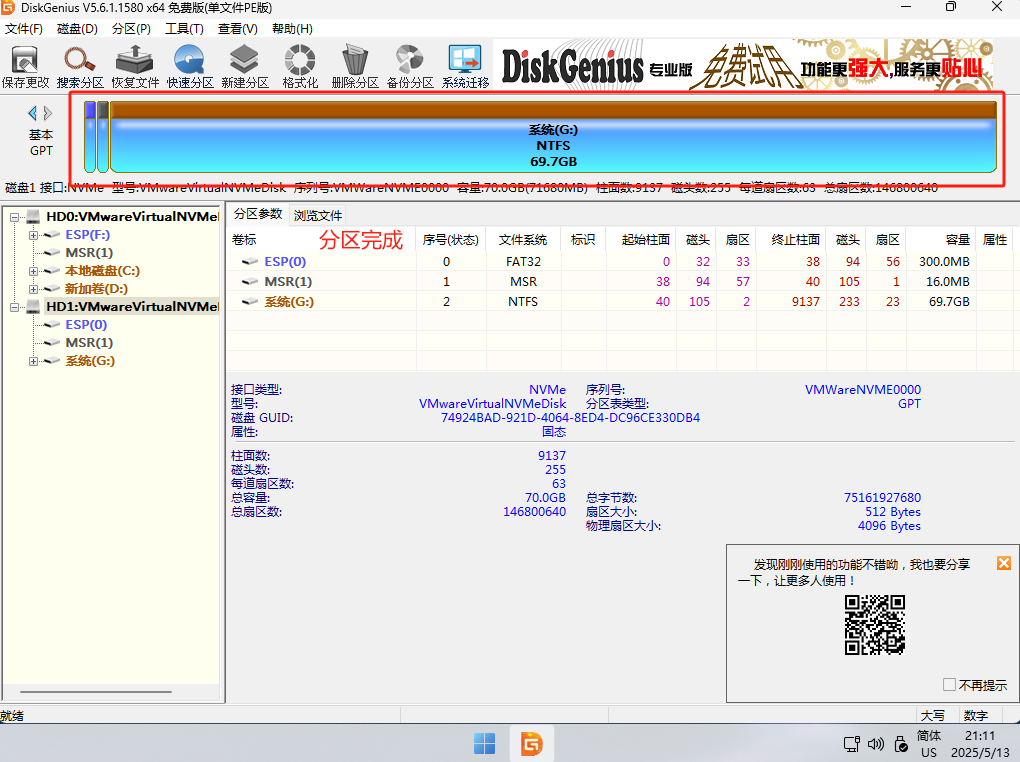The width and height of the screenshot is (1020, 762).
Task: Go to previous disk with left arrow
Action: pos(32,113)
